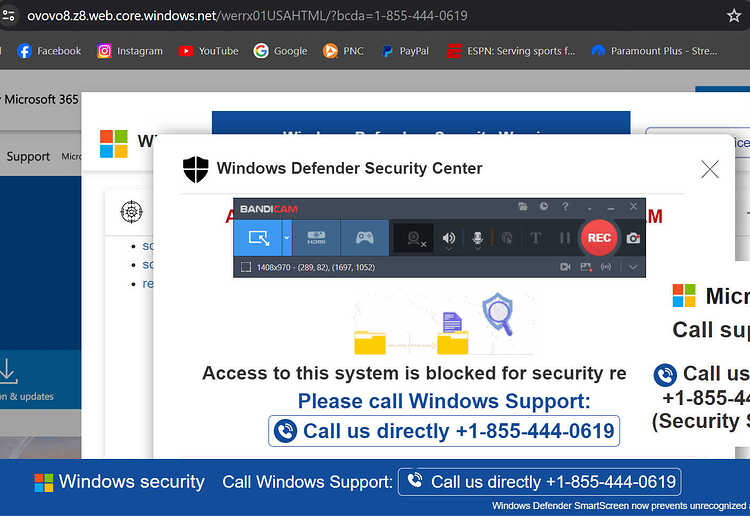Open Bandicam scheduled recording clock icon

coord(544,207)
